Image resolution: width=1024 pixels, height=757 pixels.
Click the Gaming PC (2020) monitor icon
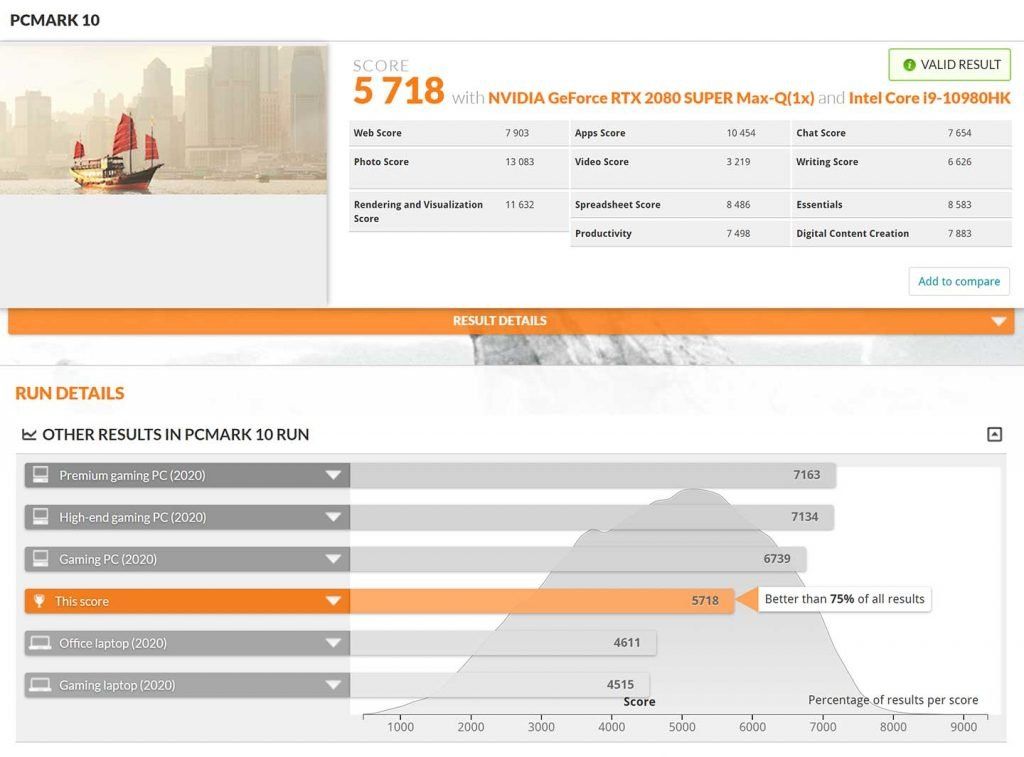tap(40, 558)
